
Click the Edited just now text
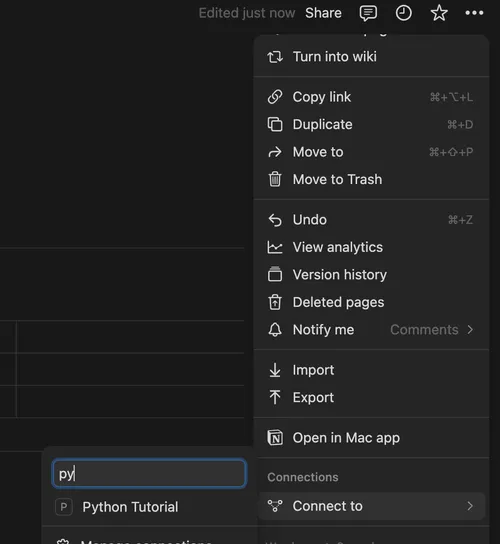tap(247, 13)
